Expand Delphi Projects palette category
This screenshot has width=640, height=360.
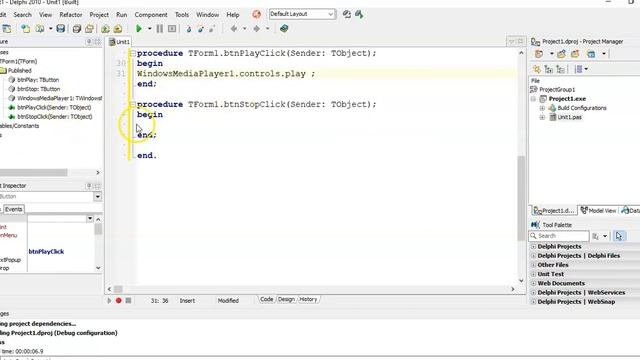533,247
